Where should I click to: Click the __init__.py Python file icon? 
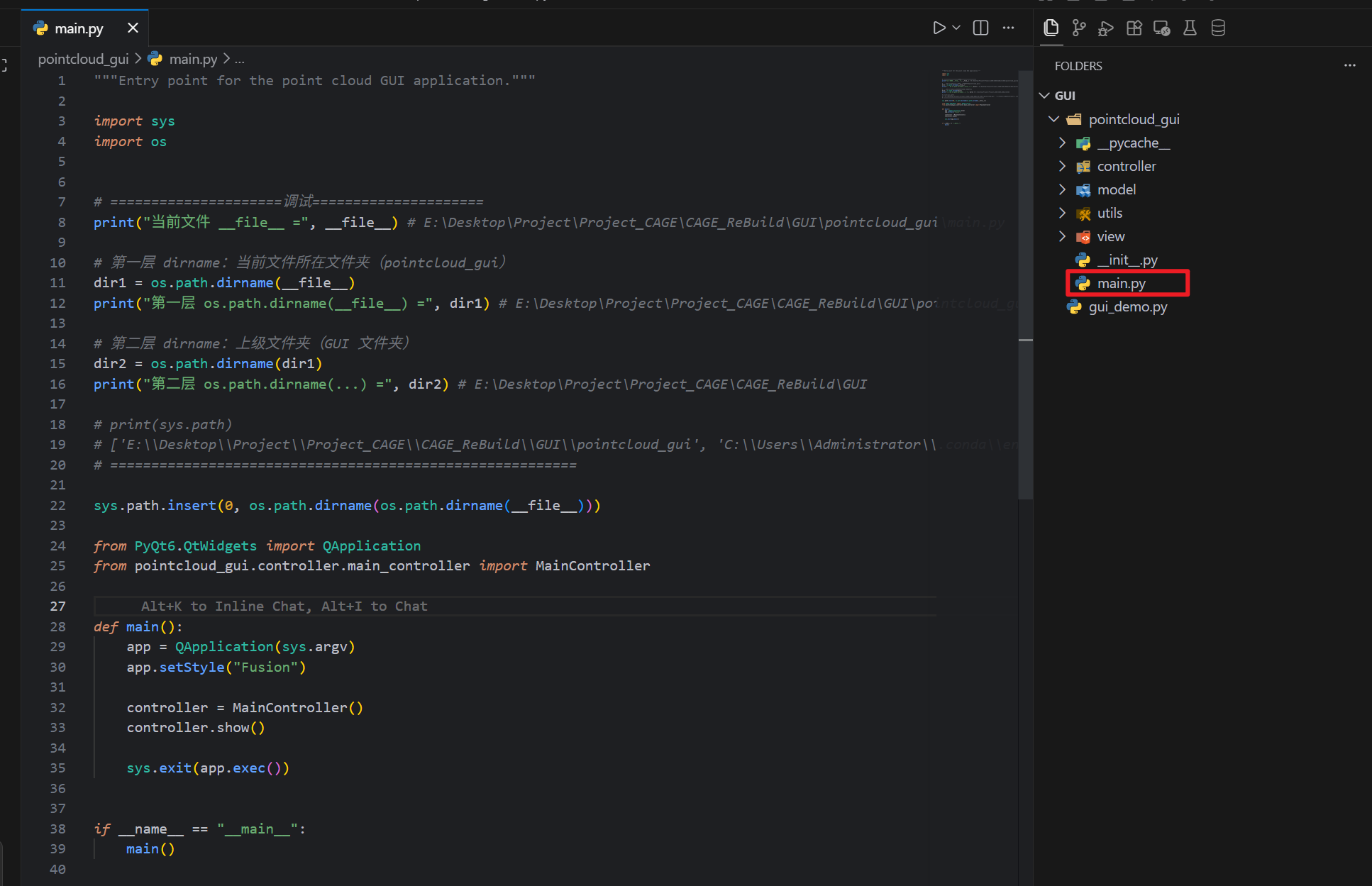1083,260
